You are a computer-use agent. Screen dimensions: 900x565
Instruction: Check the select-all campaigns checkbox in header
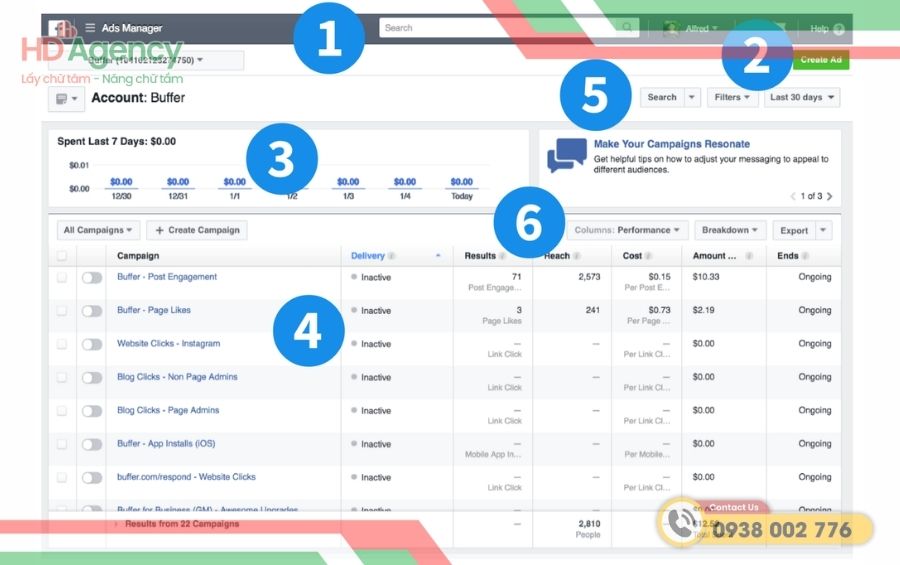coord(62,256)
